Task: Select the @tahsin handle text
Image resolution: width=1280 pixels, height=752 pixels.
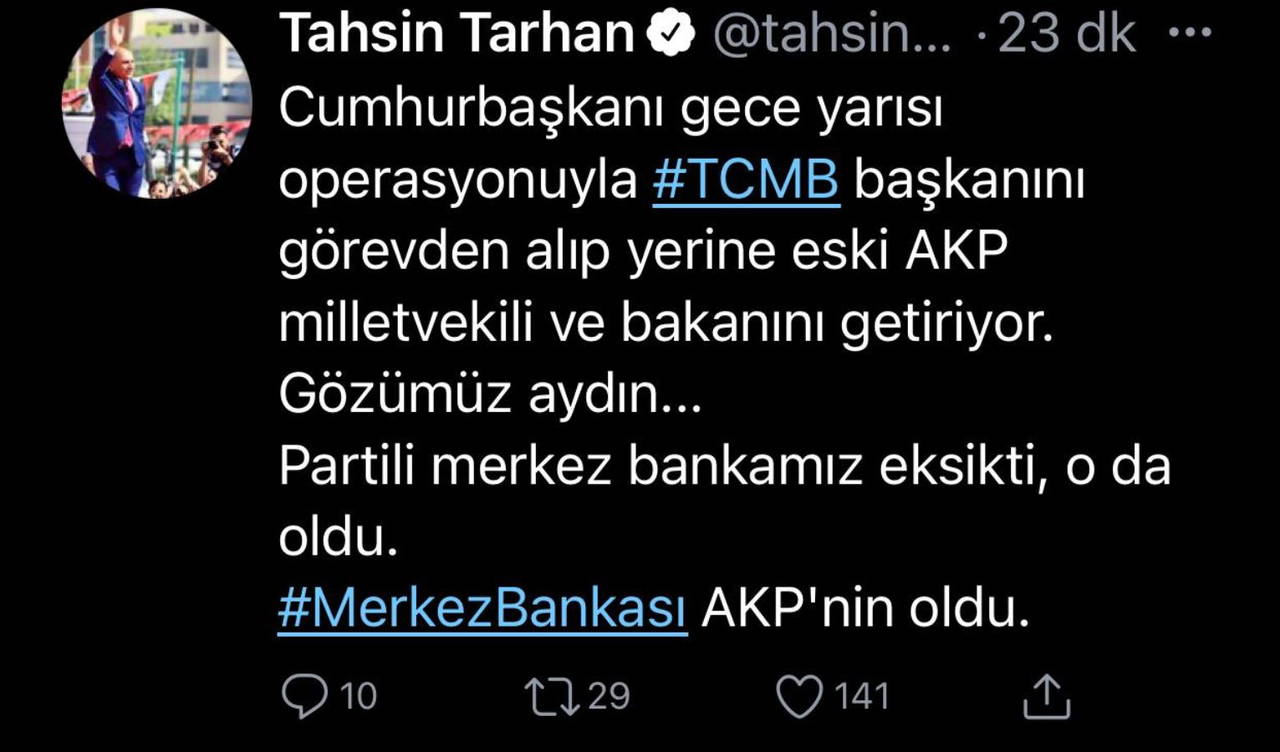Action: (x=830, y=30)
